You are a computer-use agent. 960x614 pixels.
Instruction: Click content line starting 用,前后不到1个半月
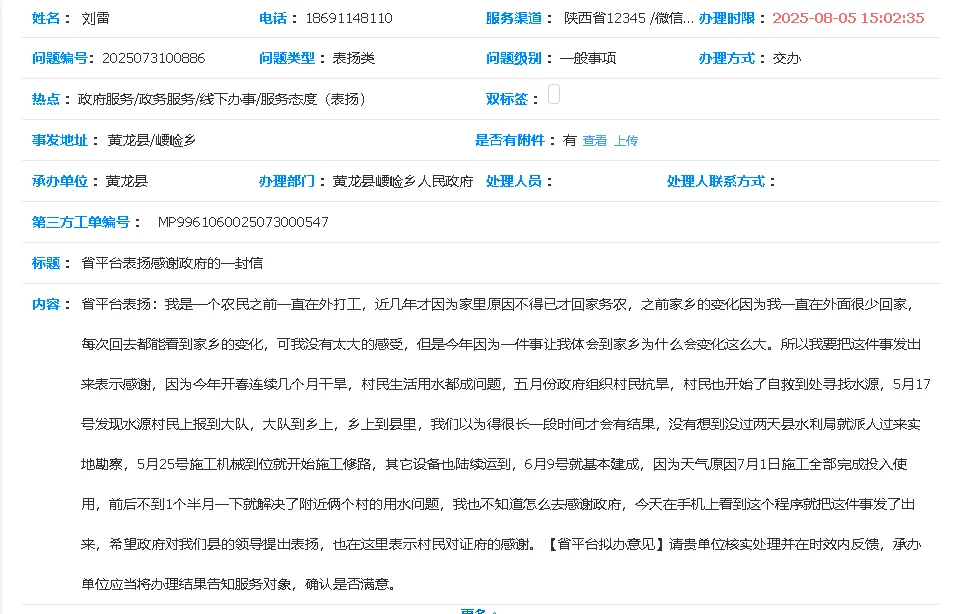click(x=498, y=504)
